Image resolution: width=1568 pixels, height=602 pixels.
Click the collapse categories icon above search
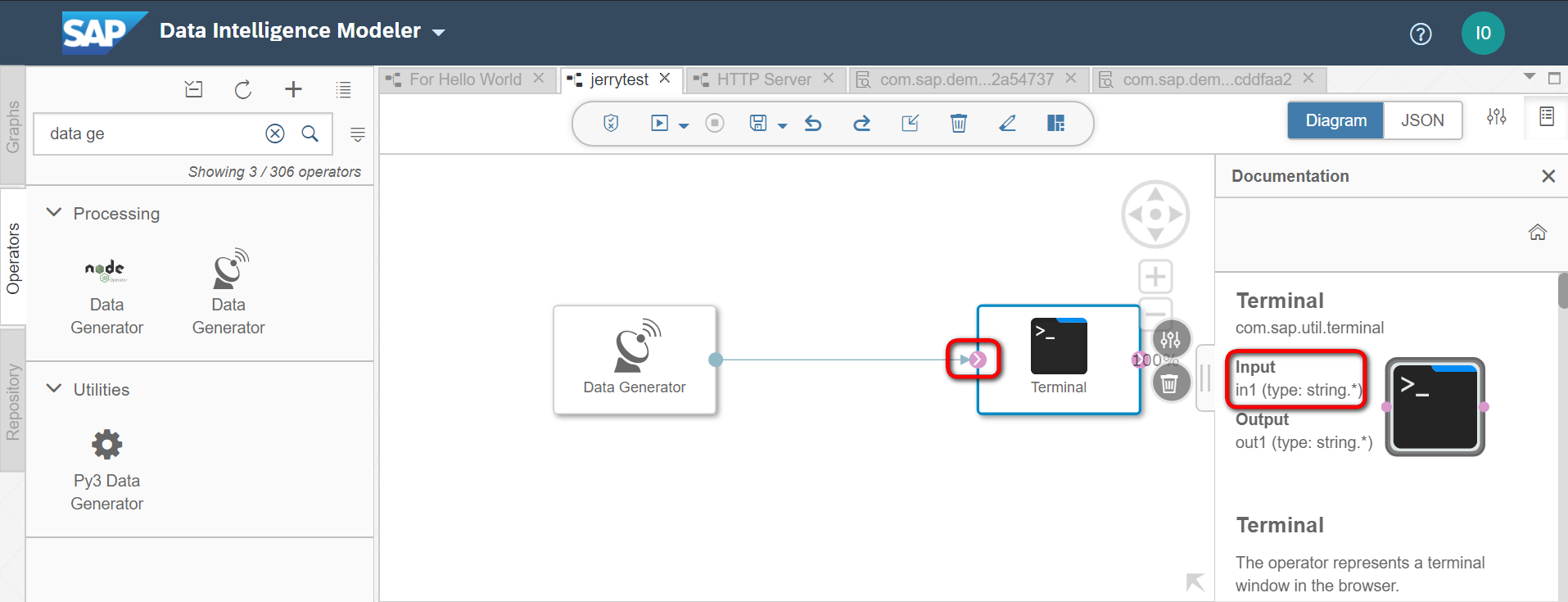[194, 89]
